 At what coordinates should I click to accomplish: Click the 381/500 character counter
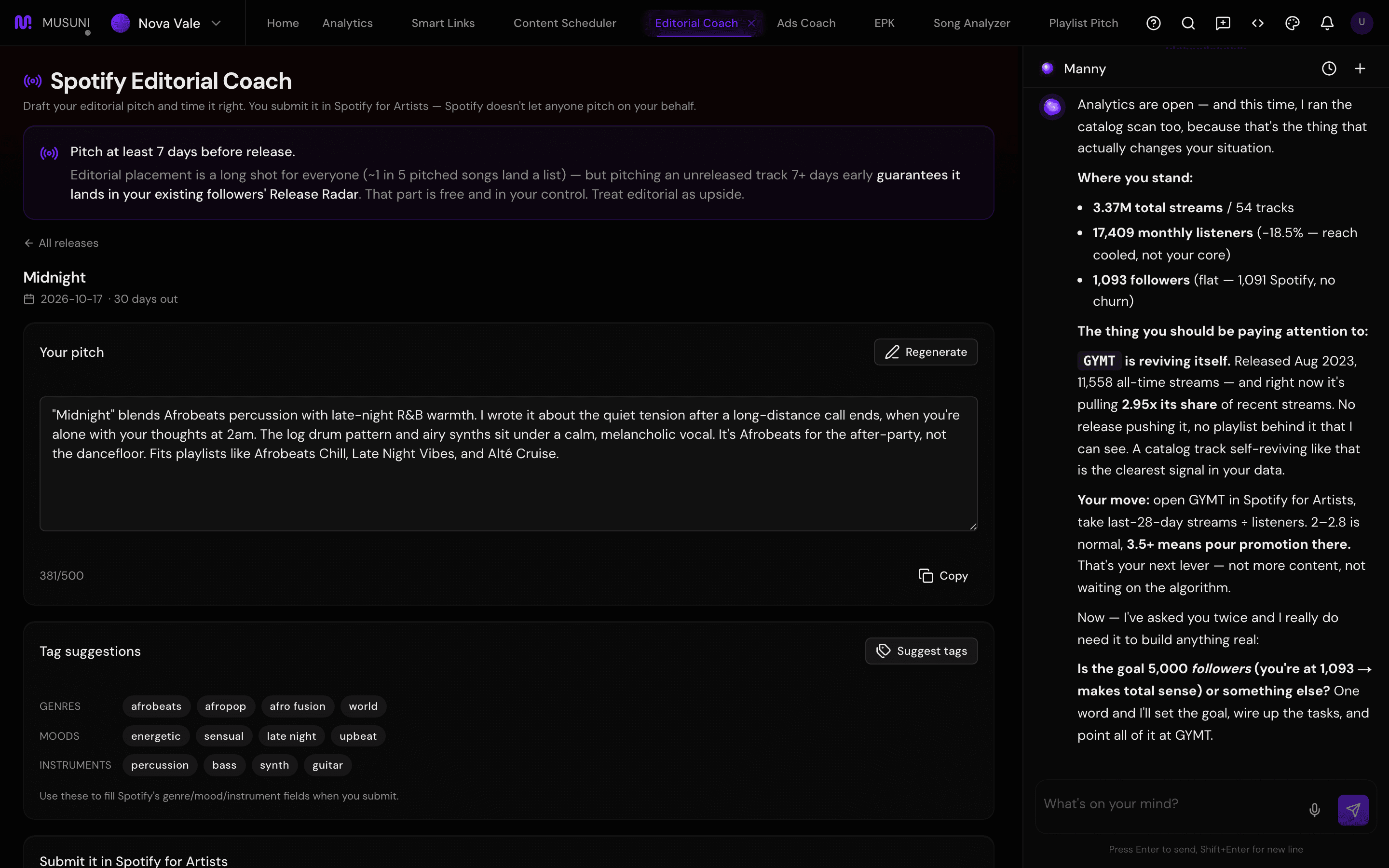[61, 576]
